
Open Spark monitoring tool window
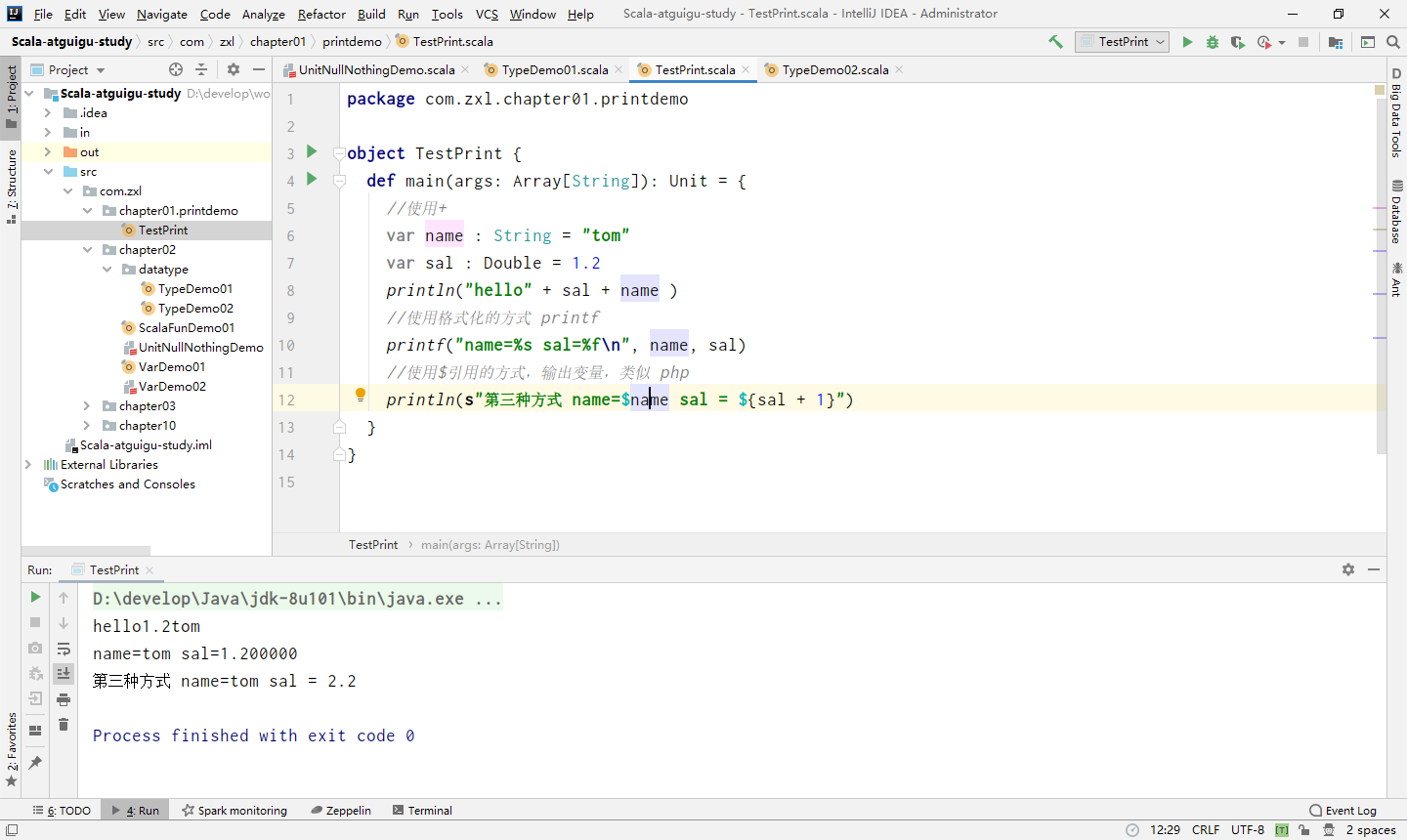click(234, 810)
